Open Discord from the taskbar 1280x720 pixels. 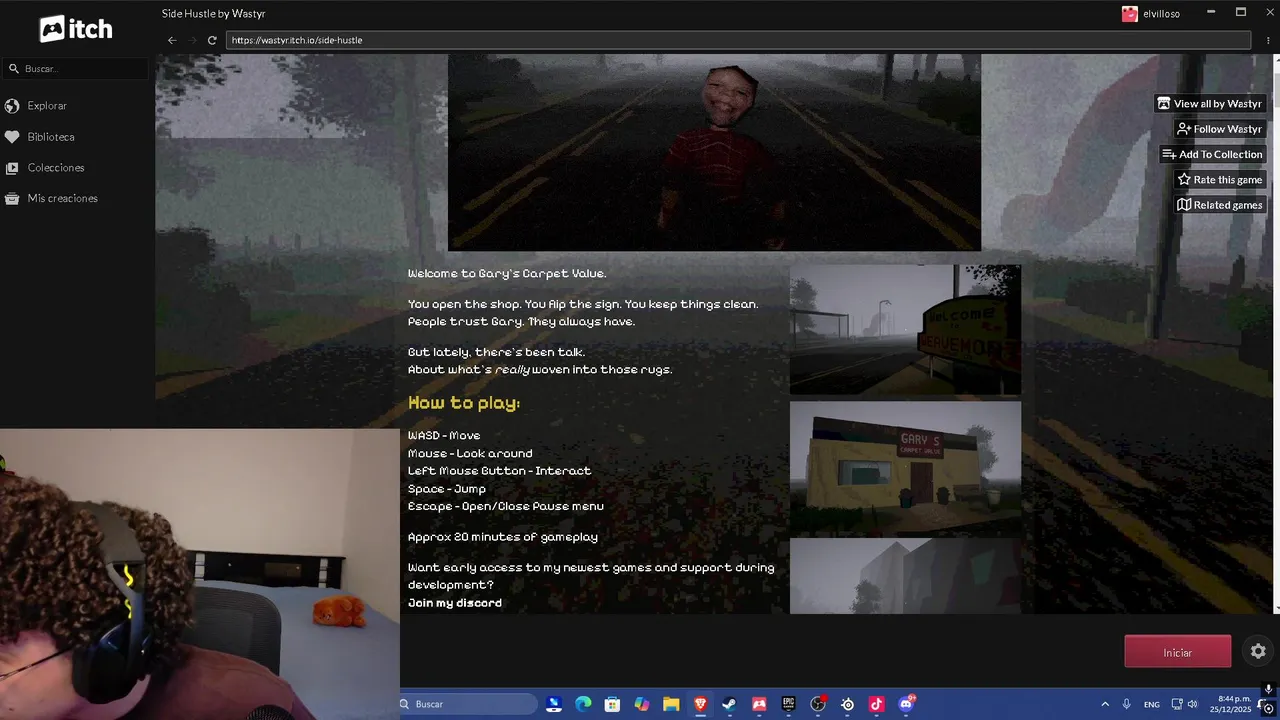906,704
